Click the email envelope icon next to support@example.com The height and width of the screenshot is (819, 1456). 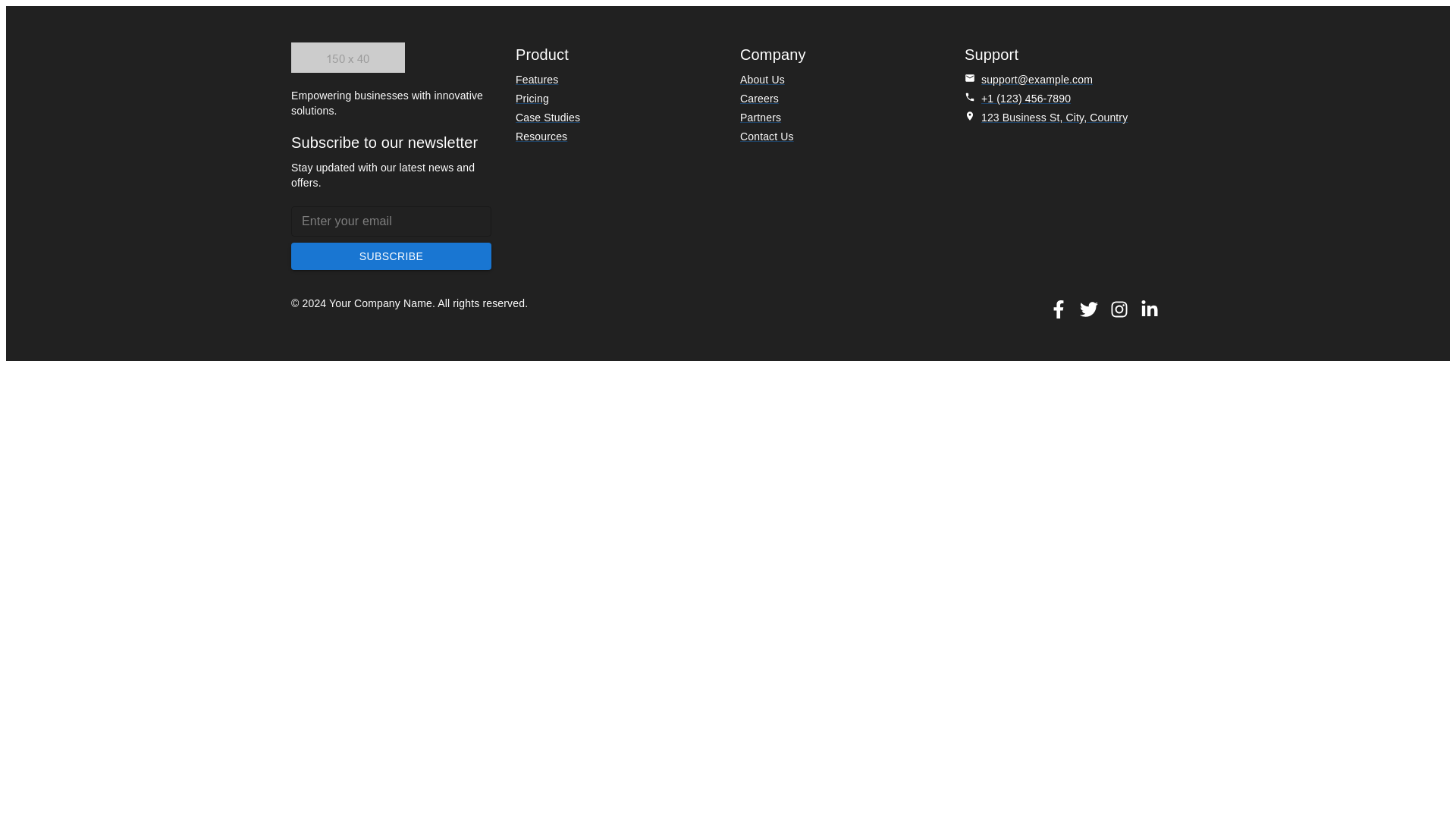(970, 78)
